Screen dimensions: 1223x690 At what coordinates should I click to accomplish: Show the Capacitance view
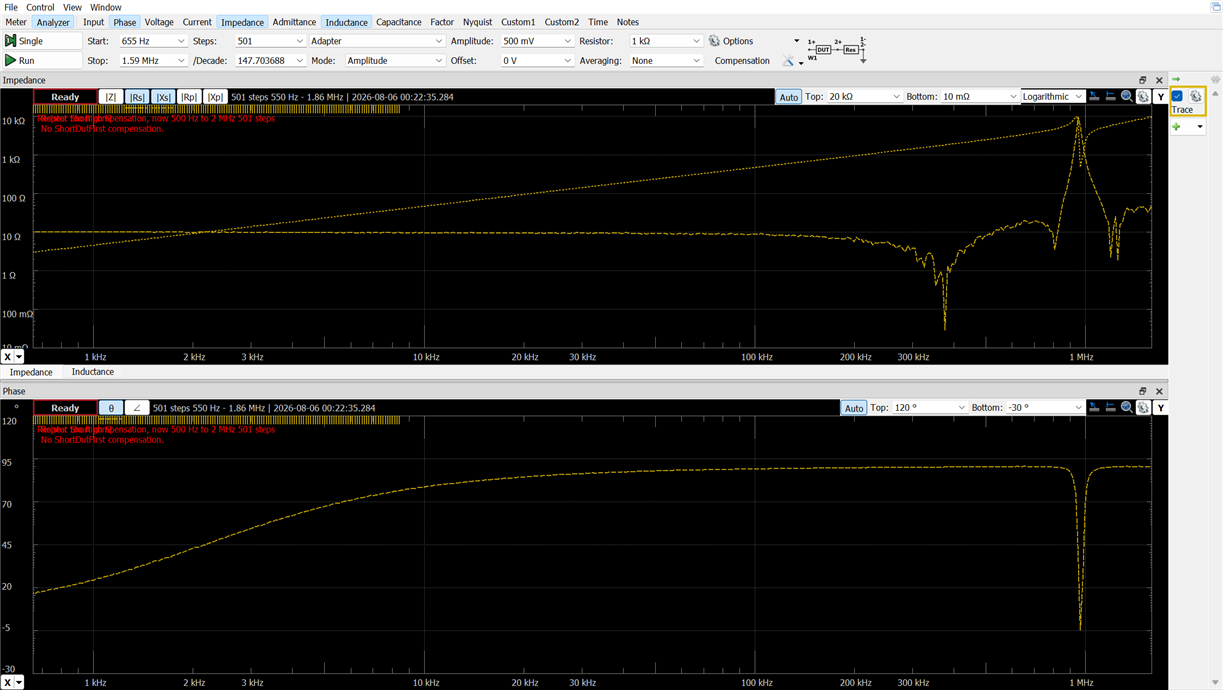(x=398, y=22)
